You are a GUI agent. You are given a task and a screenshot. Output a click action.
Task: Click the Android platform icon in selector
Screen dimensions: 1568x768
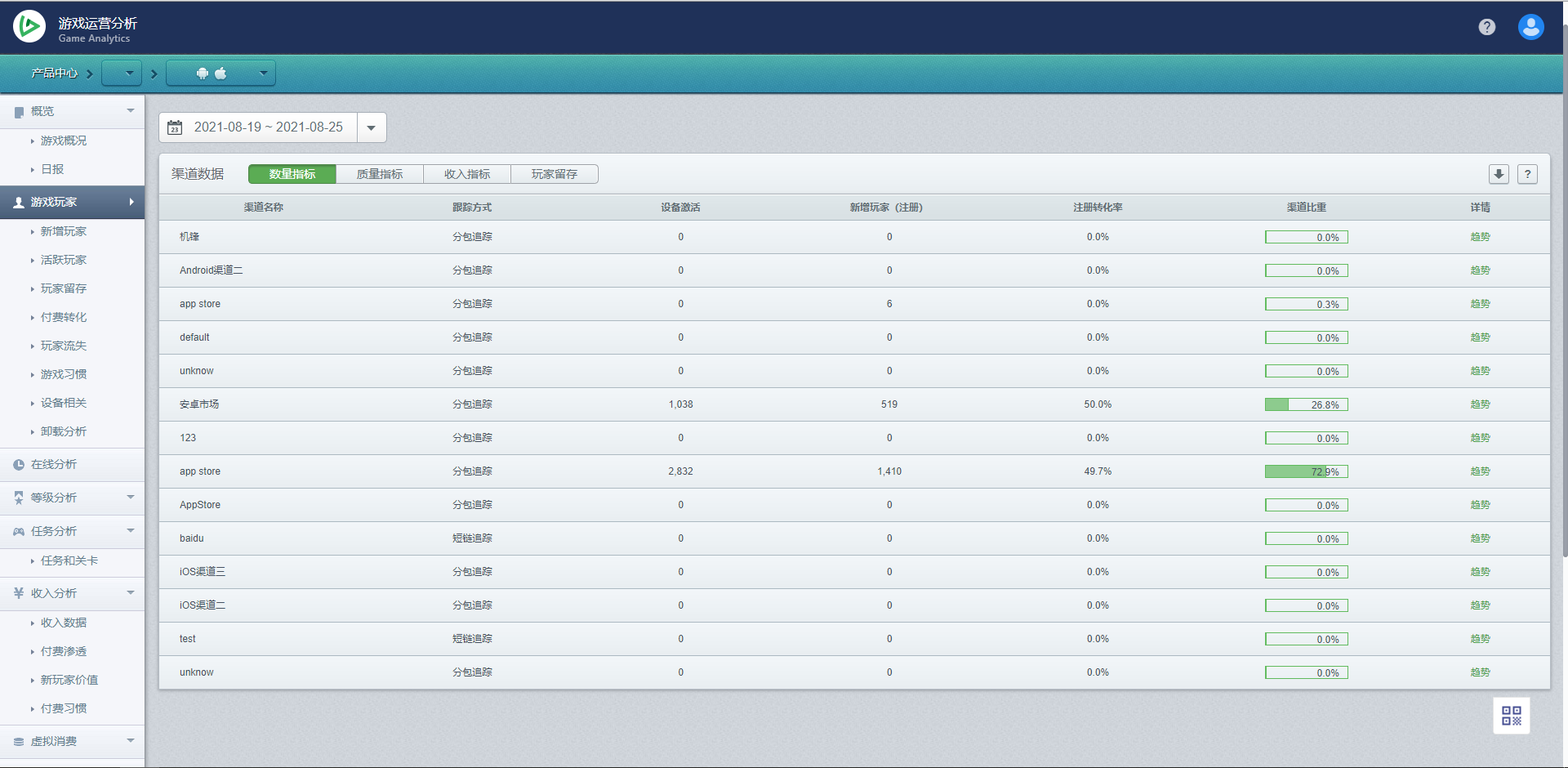203,74
